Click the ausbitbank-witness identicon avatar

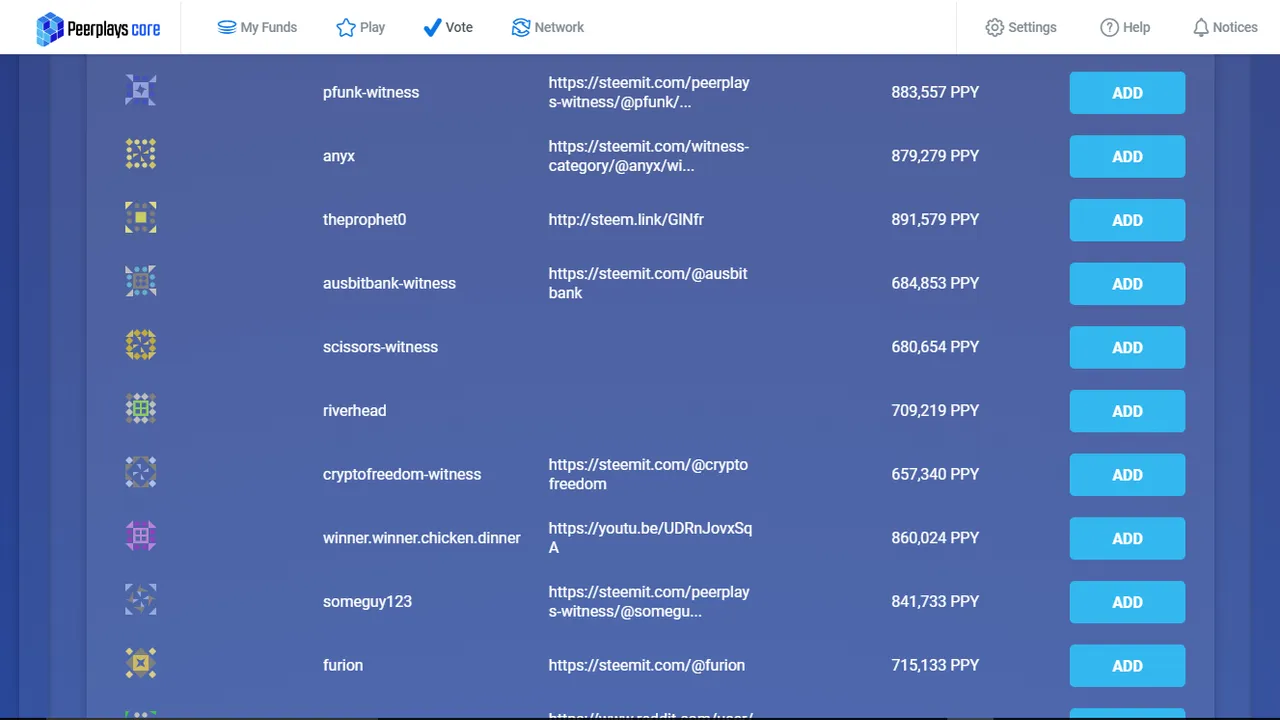(141, 281)
